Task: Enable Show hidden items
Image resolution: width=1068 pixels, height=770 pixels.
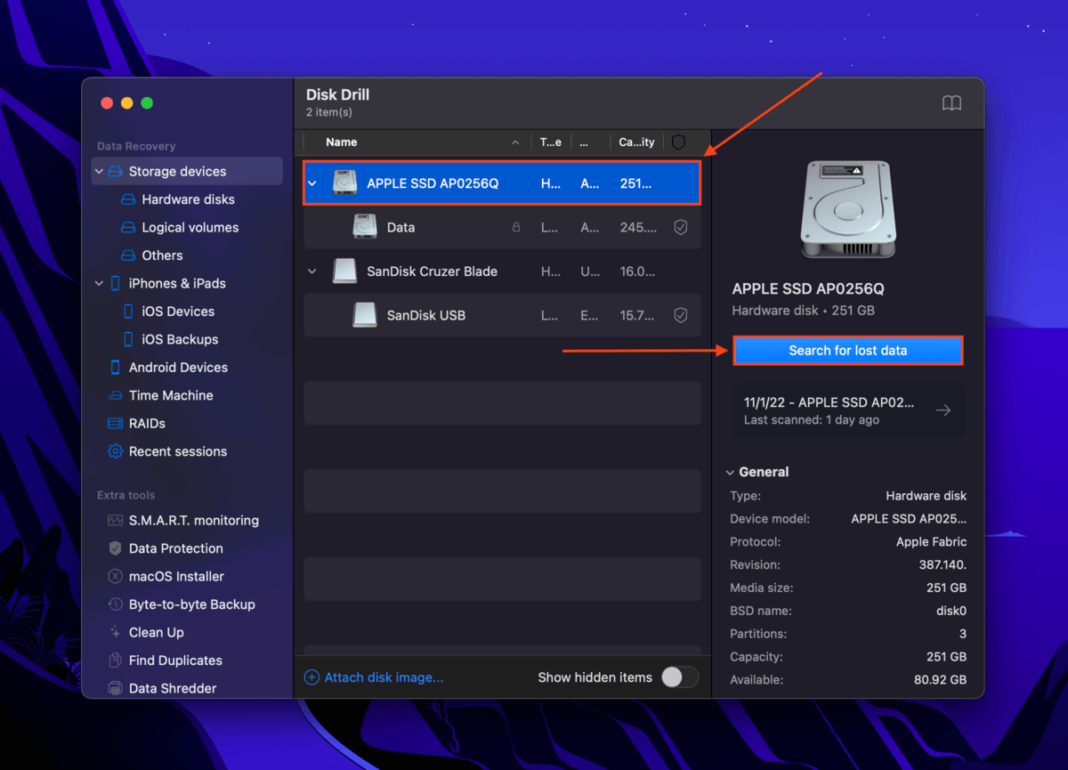Action: pos(681,677)
